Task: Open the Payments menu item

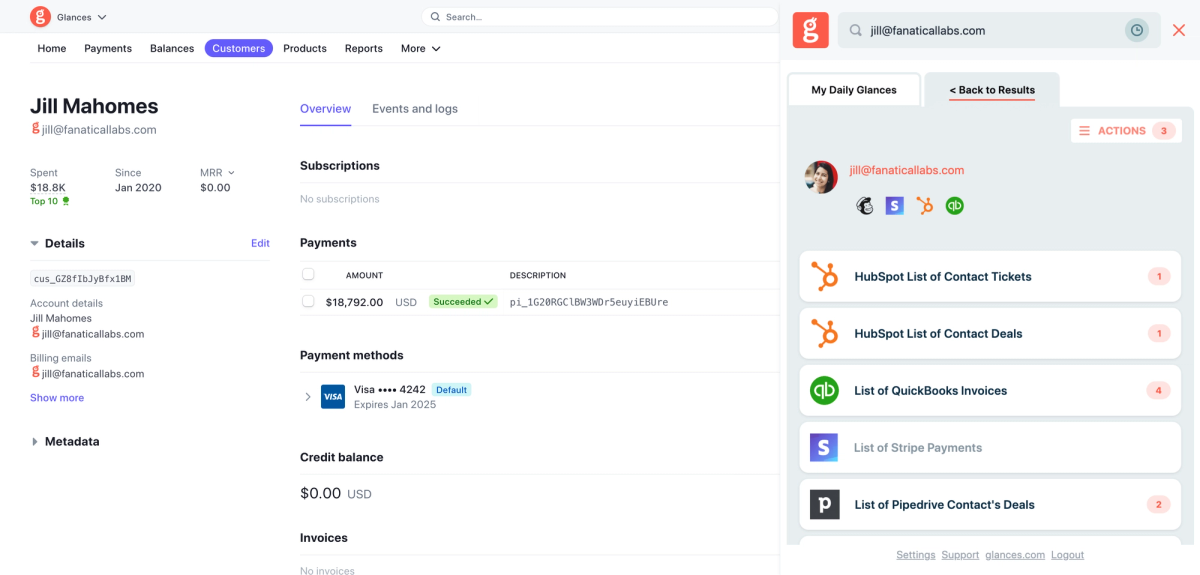Action: tap(108, 48)
